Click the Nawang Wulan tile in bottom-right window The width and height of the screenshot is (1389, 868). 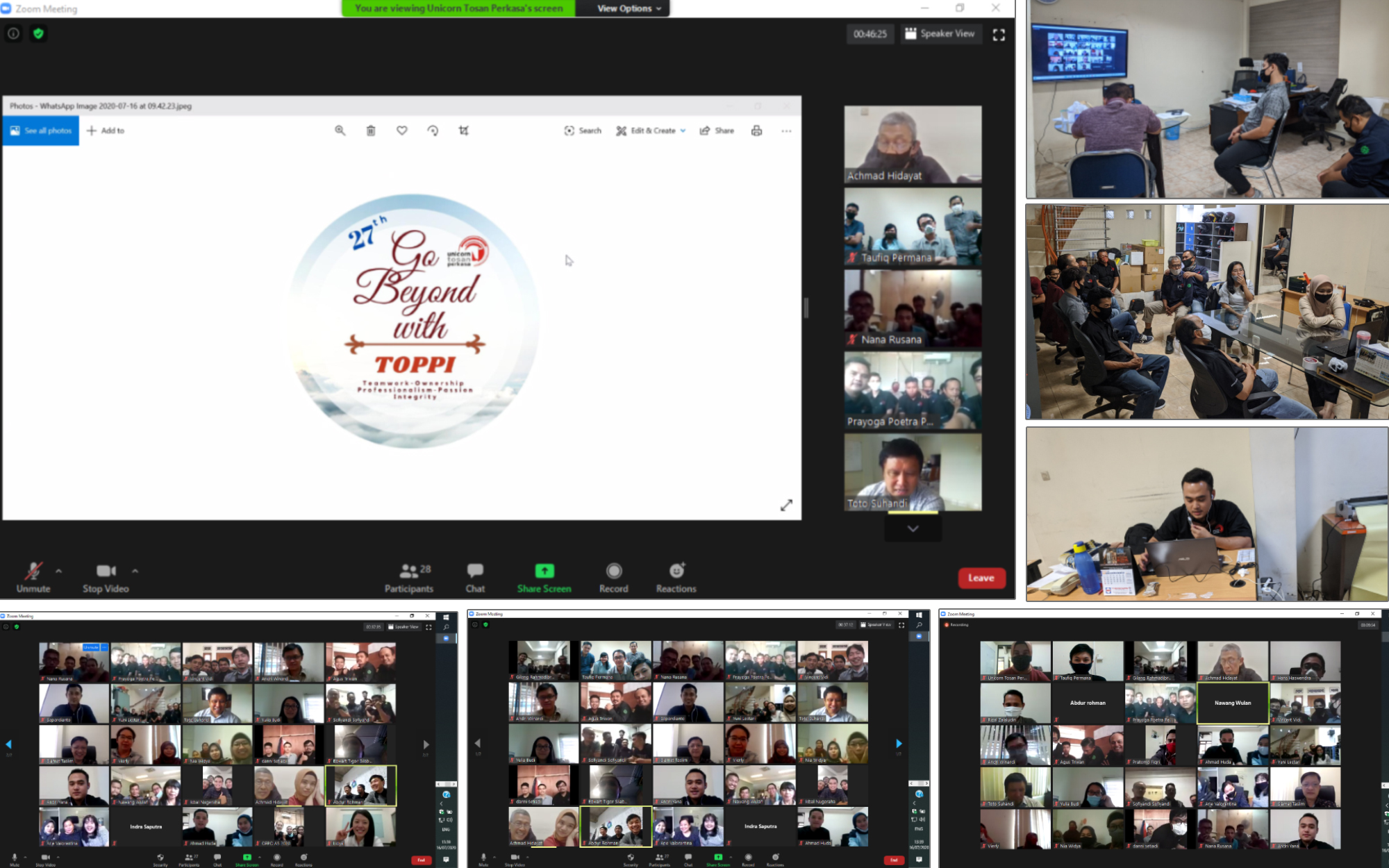tap(1232, 703)
